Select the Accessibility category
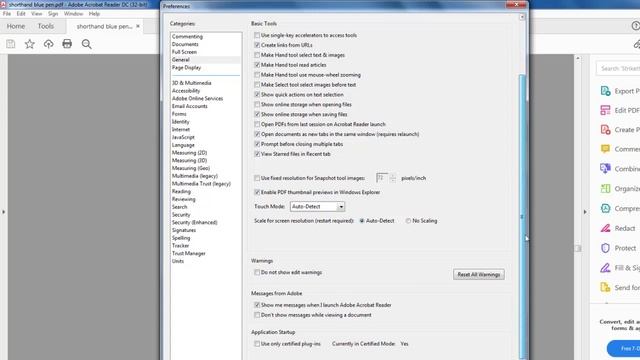 point(186,91)
